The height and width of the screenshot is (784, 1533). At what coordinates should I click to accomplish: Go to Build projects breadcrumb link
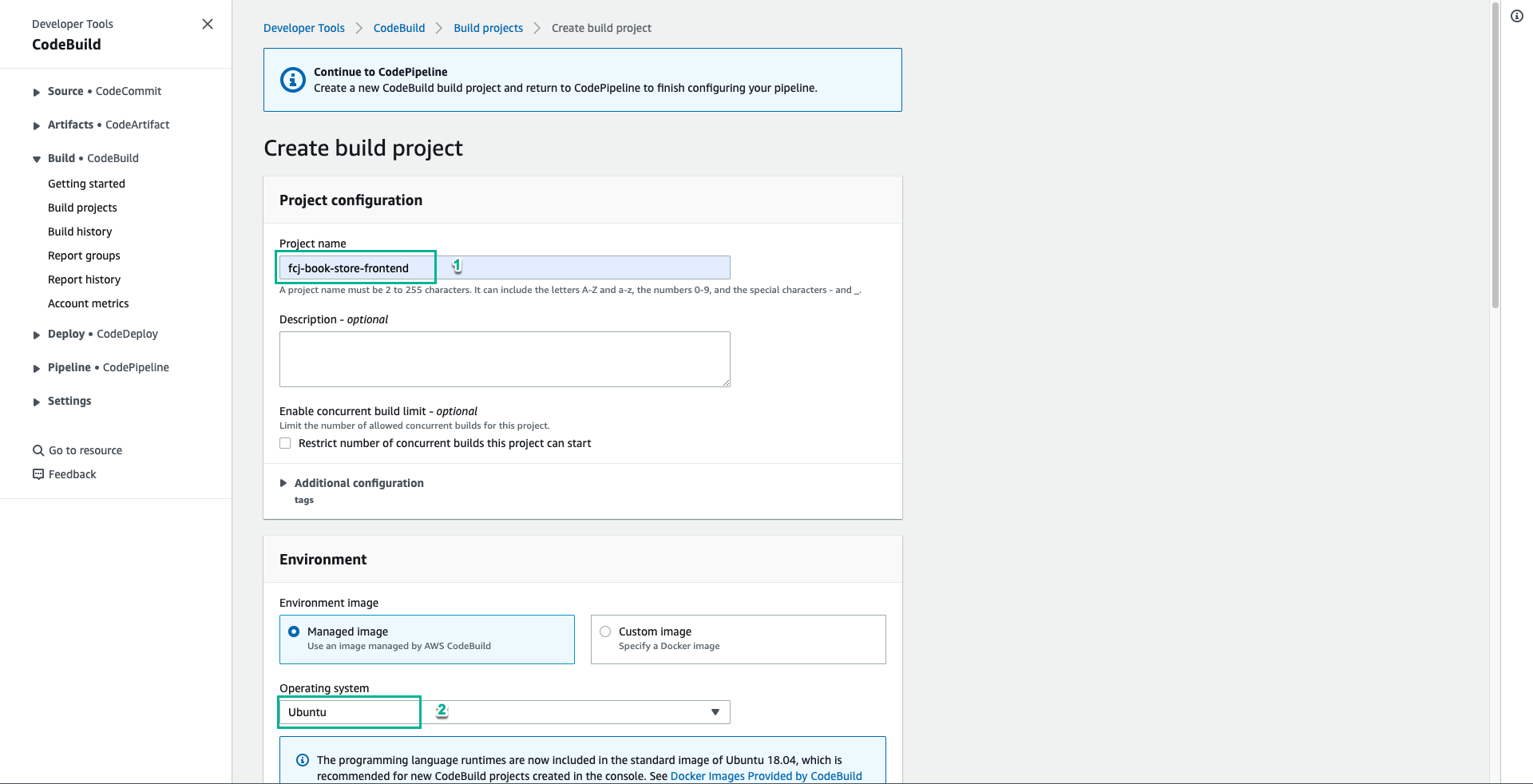489,28
